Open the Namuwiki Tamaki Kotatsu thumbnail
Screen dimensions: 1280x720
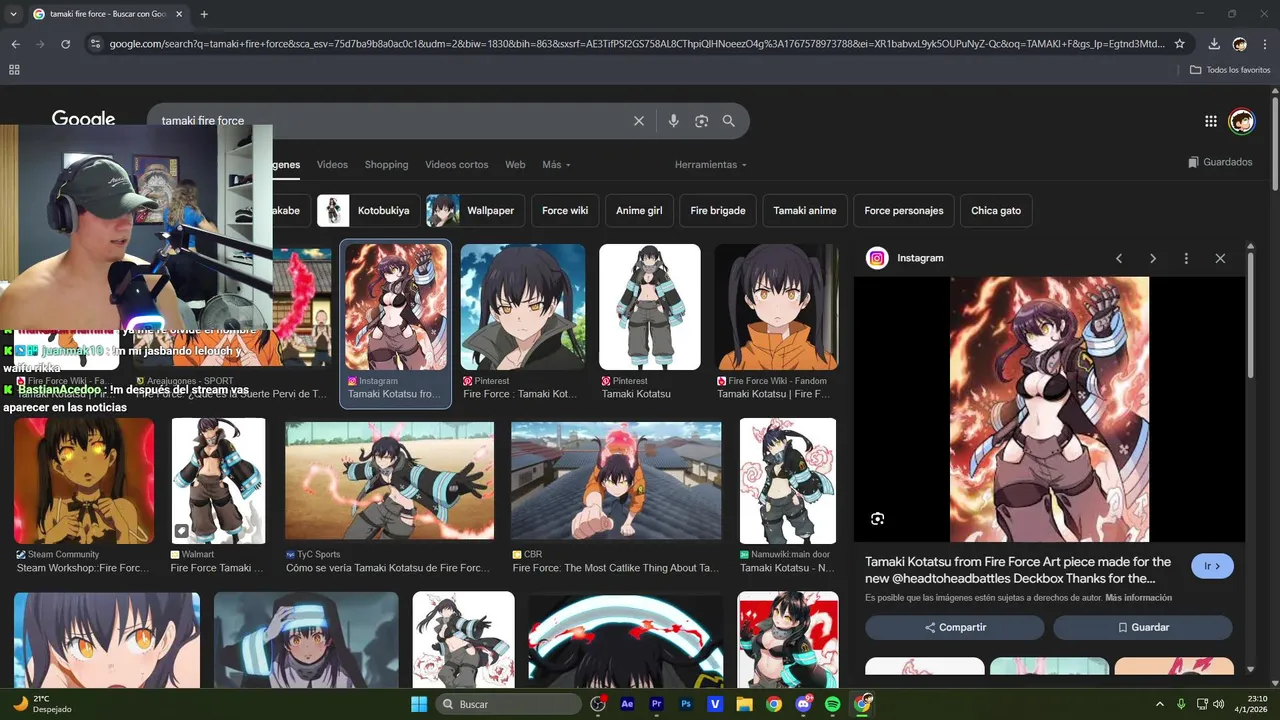[788, 481]
